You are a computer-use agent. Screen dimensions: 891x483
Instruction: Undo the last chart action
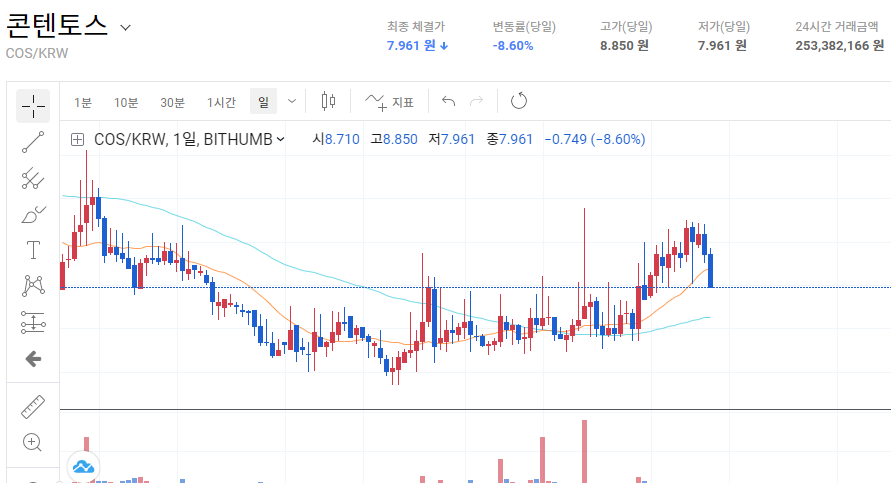coord(448,102)
